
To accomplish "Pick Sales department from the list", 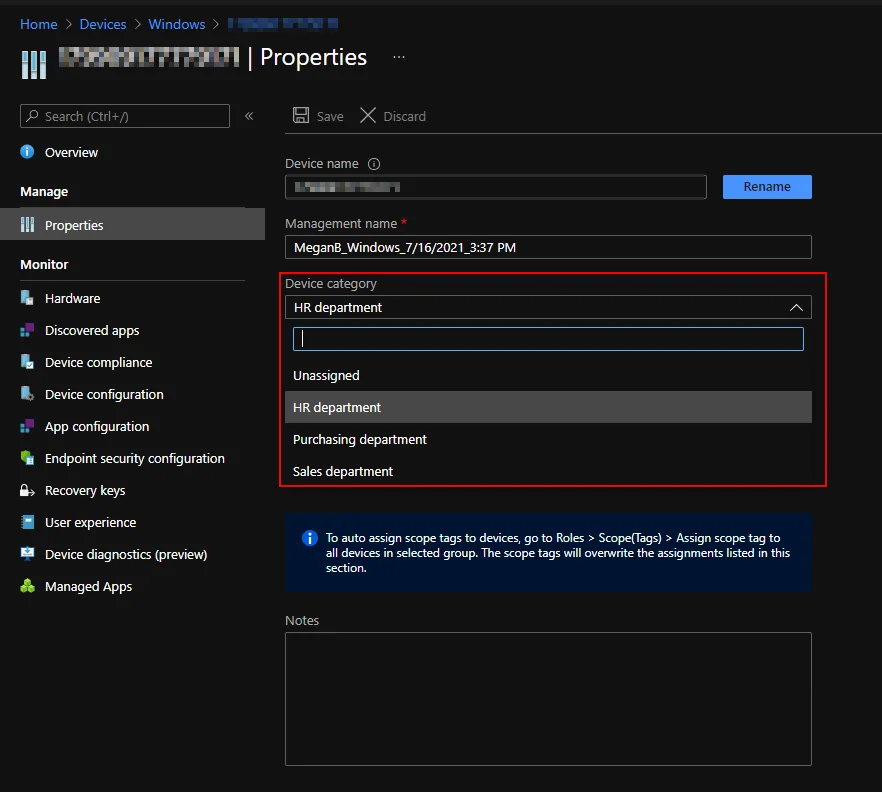I will [x=548, y=471].
